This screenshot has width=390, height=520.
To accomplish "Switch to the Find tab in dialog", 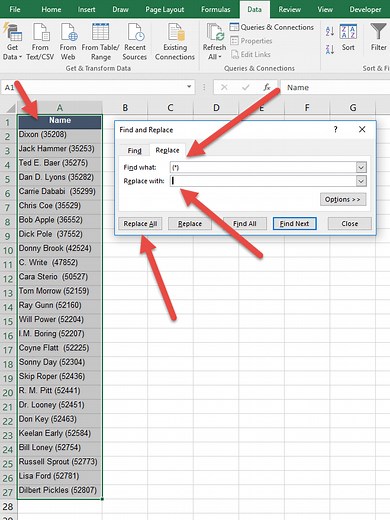I will point(134,151).
